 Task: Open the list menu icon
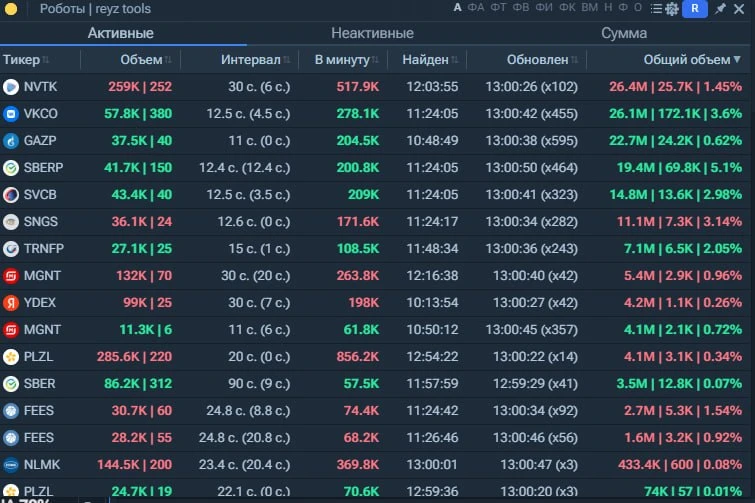[656, 9]
